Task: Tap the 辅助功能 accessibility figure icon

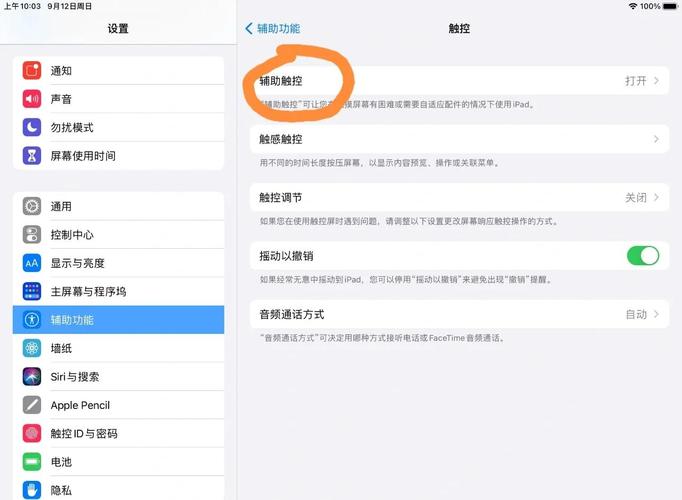Action: click(32, 320)
